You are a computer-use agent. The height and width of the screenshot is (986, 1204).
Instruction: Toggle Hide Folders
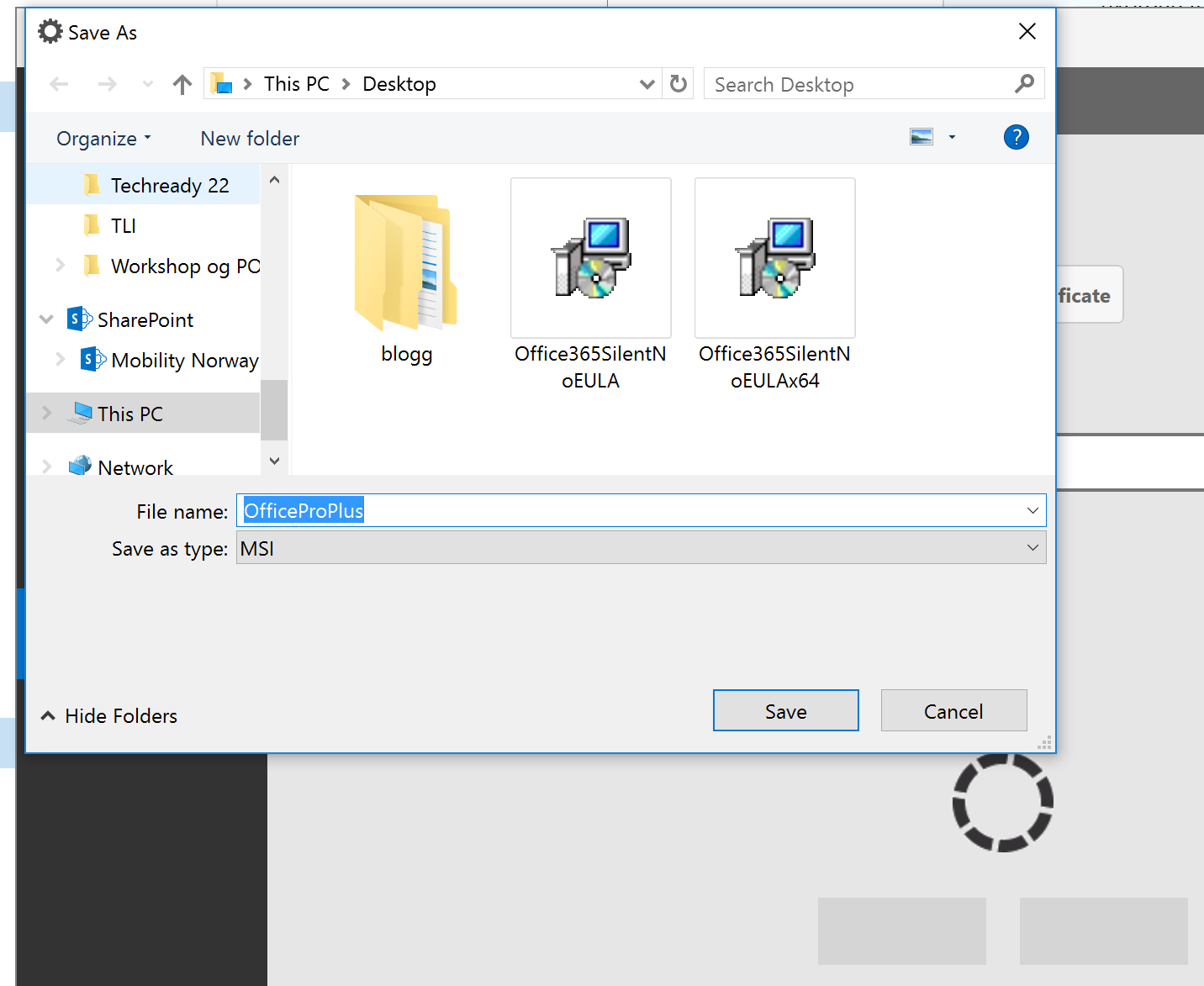(109, 716)
